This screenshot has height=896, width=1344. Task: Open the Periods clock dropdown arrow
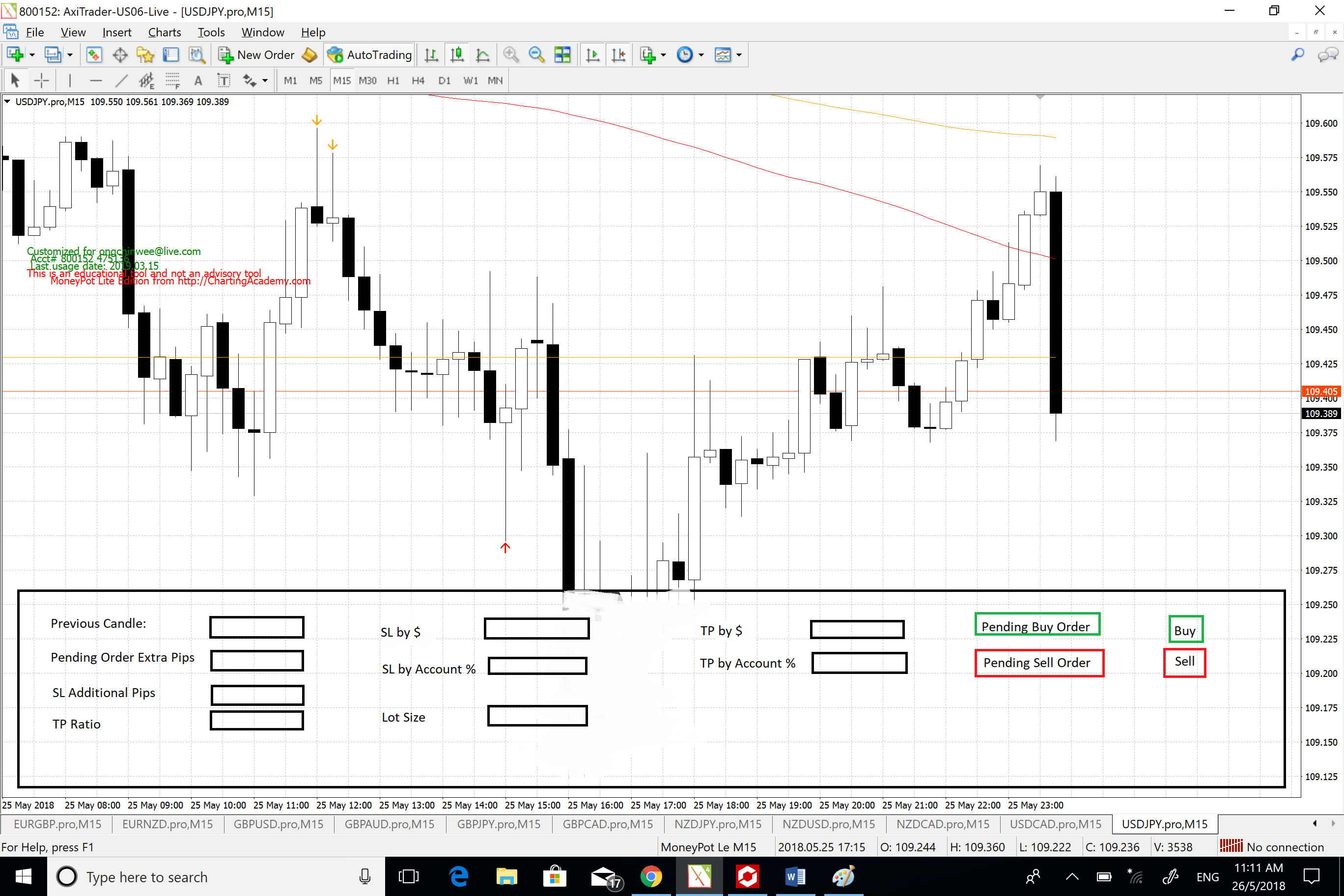coord(701,55)
